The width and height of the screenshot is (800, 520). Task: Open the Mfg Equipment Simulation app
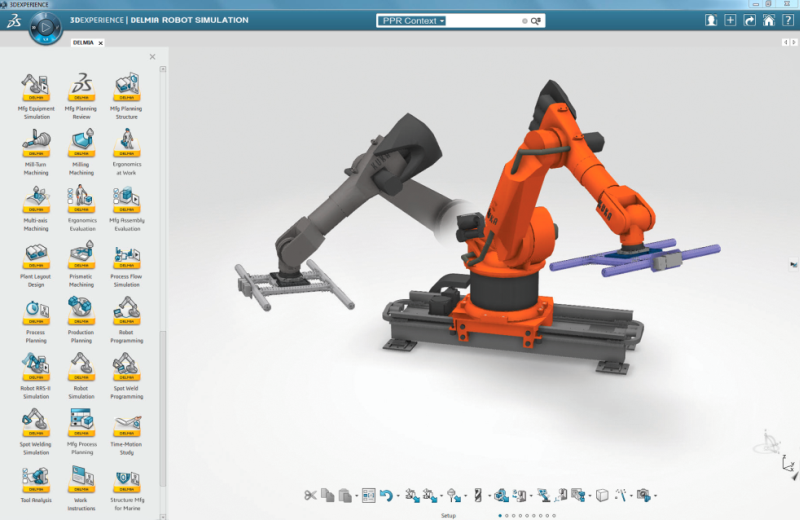[36, 96]
